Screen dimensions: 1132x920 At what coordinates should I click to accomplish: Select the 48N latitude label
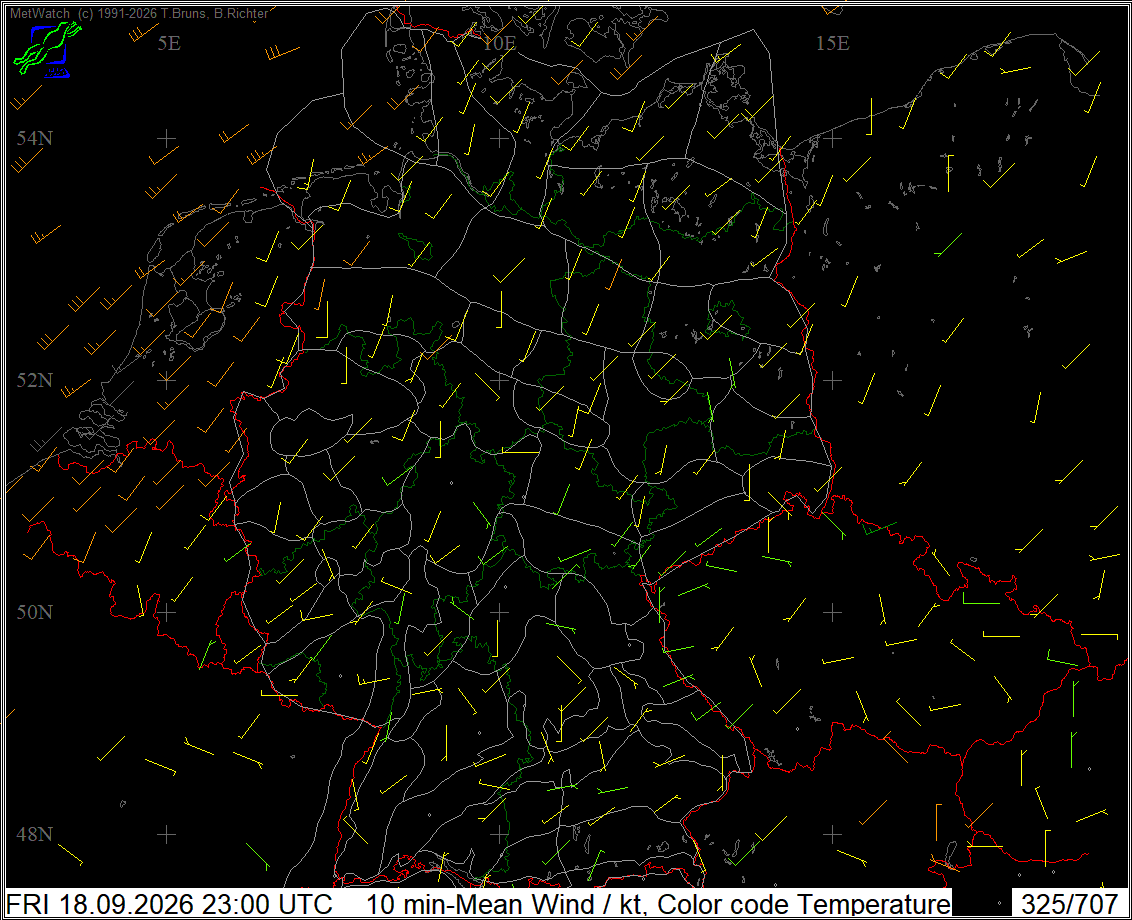35,834
